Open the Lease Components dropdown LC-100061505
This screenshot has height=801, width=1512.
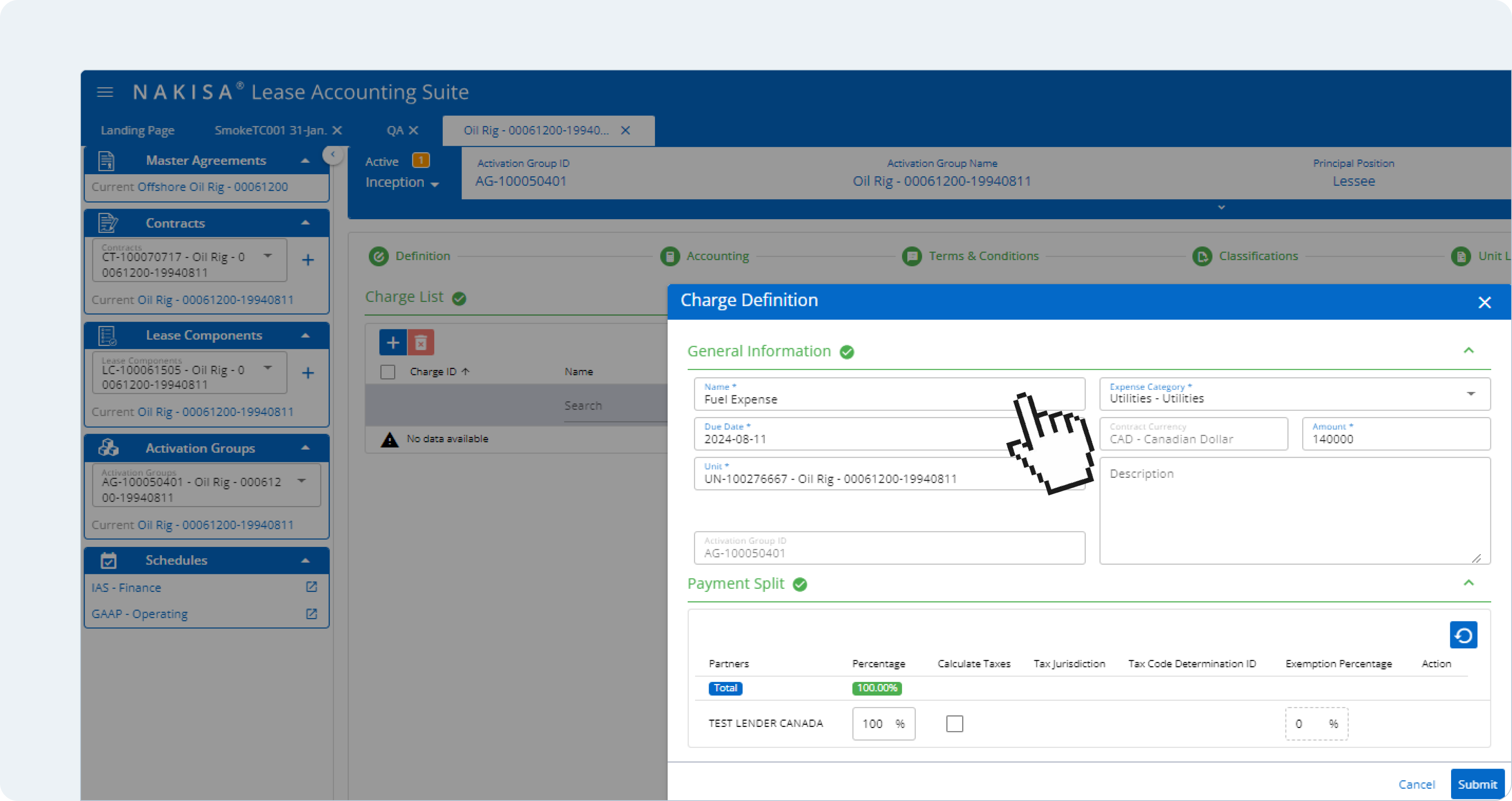coord(190,373)
